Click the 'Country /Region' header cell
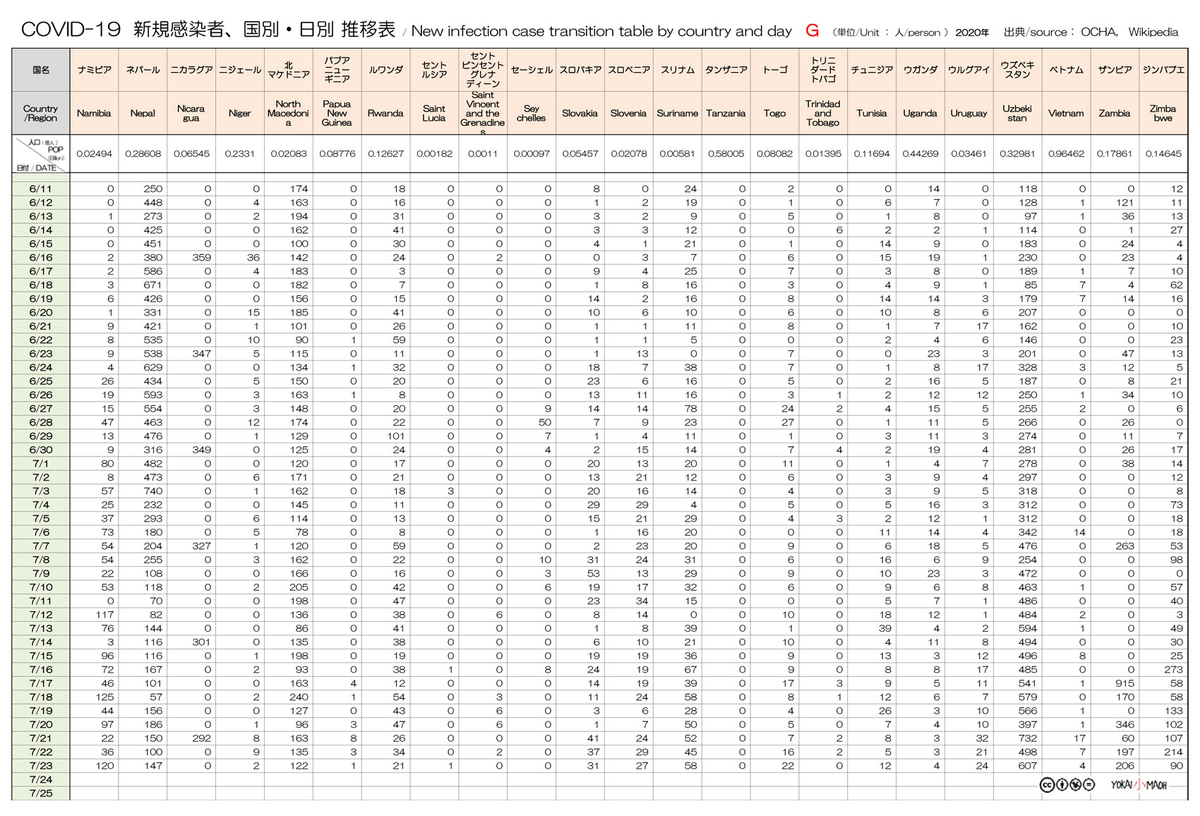The height and width of the screenshot is (816, 1200). coord(41,113)
